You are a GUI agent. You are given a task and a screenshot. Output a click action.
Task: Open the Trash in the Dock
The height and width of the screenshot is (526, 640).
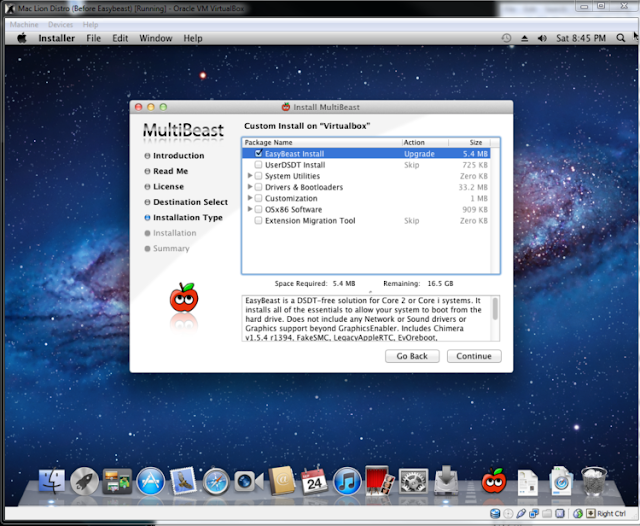(x=594, y=481)
